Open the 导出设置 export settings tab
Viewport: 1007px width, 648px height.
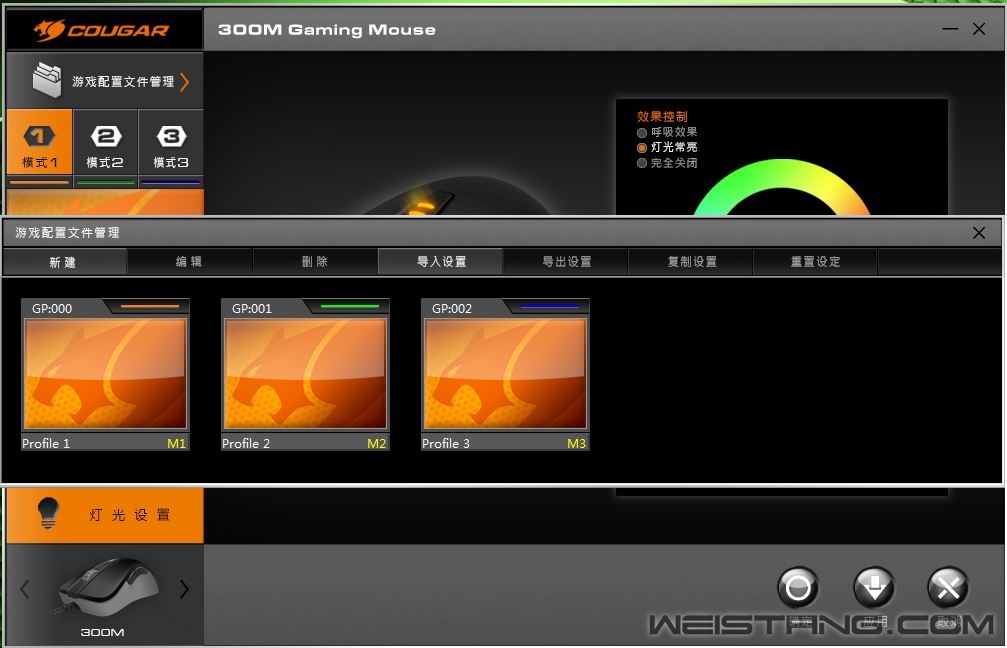[x=566, y=262]
